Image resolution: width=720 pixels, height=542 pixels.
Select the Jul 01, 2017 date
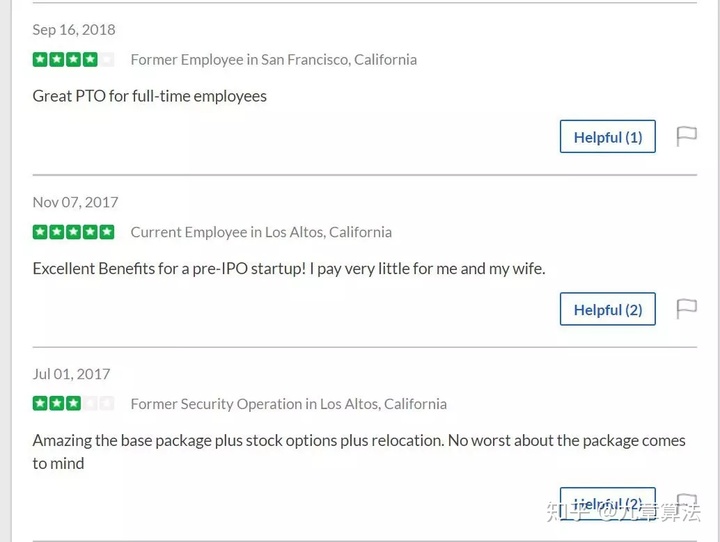tap(71, 374)
